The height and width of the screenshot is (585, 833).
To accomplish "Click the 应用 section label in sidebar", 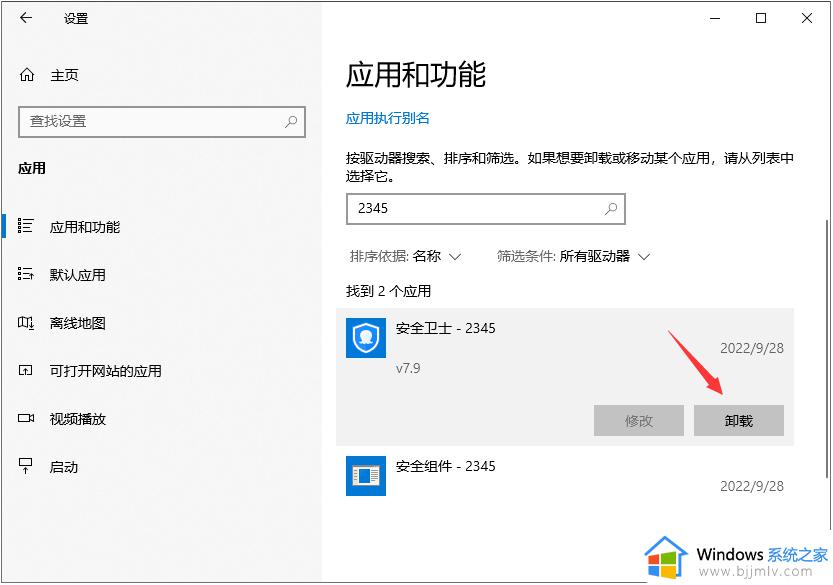I will [x=32, y=168].
